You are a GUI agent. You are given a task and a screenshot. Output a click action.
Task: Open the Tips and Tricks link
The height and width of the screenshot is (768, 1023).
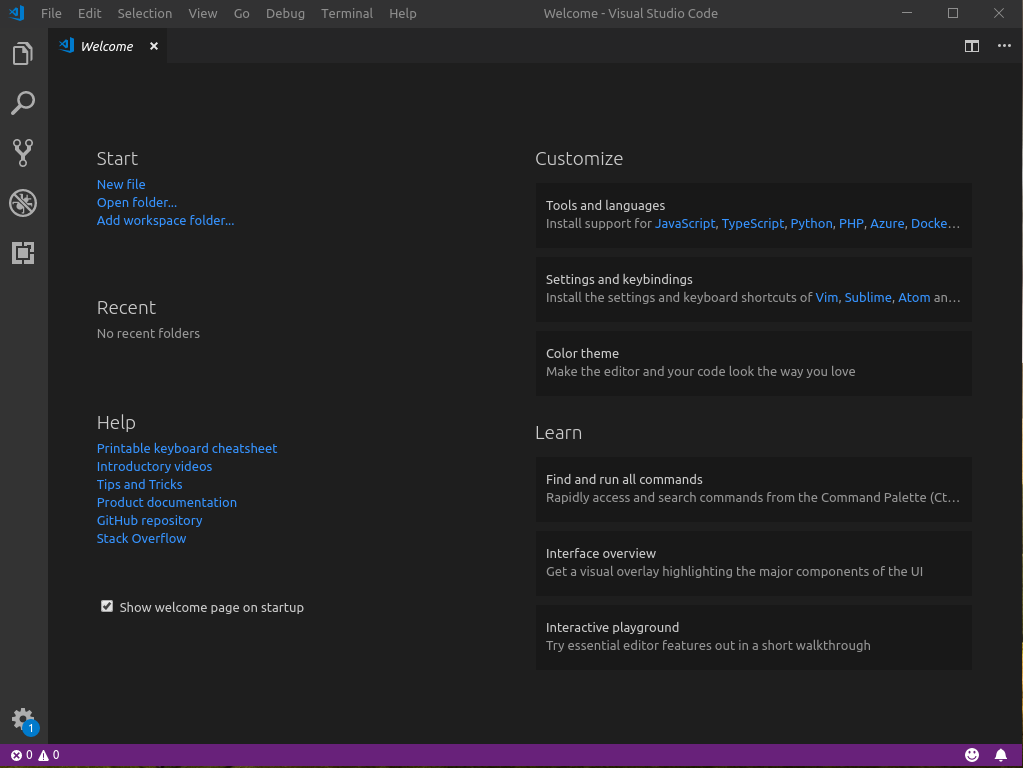coord(140,484)
